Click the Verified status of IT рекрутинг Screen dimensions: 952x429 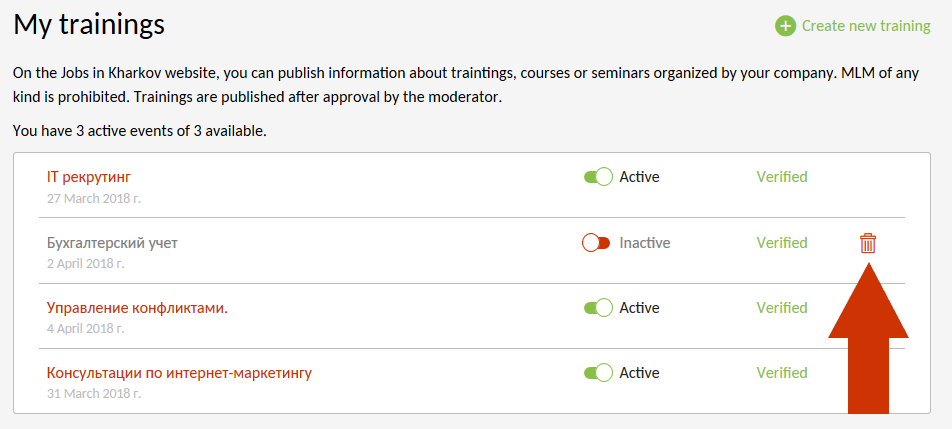pos(782,177)
